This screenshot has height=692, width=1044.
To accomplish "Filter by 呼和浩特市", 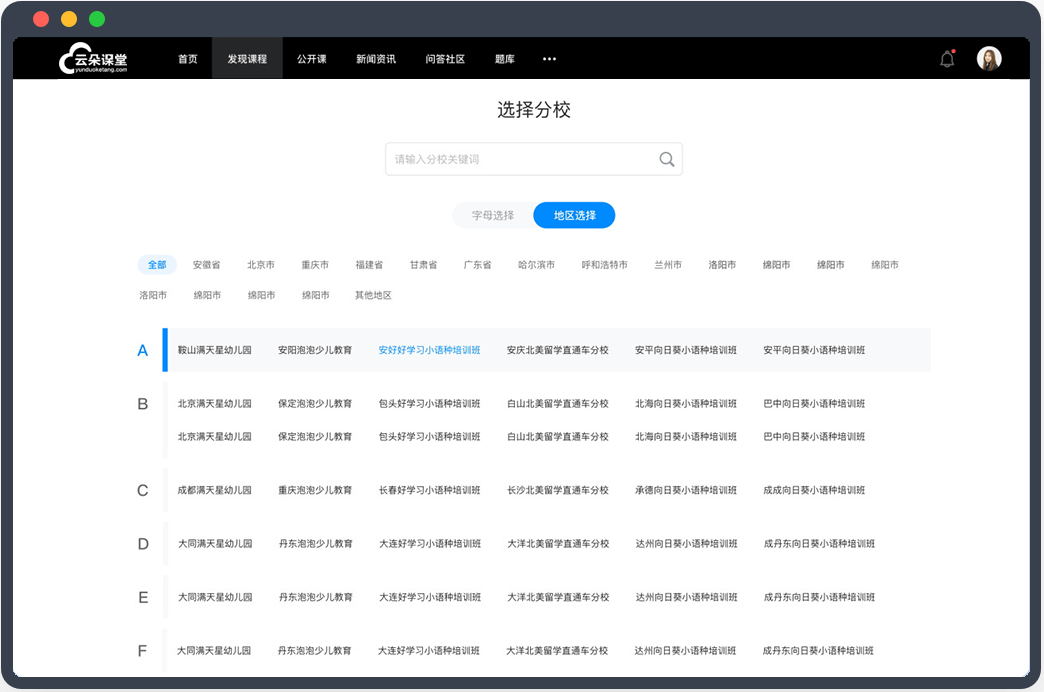I will pos(605,264).
